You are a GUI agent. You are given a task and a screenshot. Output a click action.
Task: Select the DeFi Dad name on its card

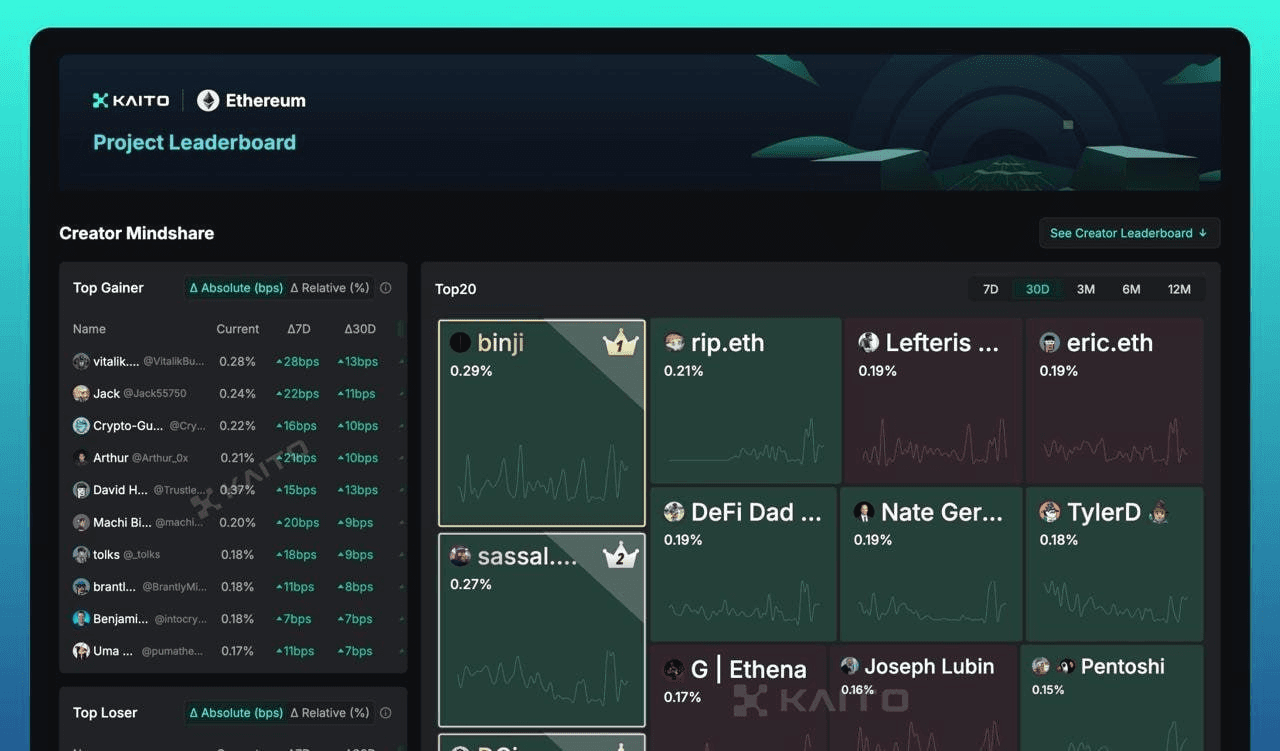[756, 513]
